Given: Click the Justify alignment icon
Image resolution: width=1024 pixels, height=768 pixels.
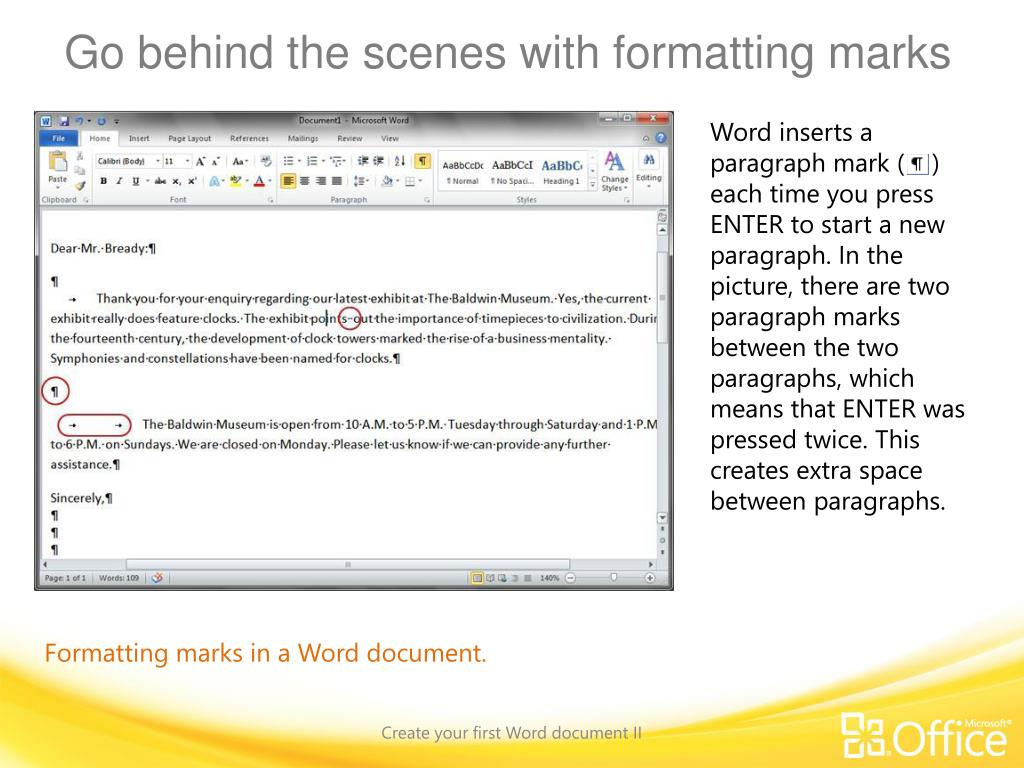Looking at the screenshot, I should (336, 181).
